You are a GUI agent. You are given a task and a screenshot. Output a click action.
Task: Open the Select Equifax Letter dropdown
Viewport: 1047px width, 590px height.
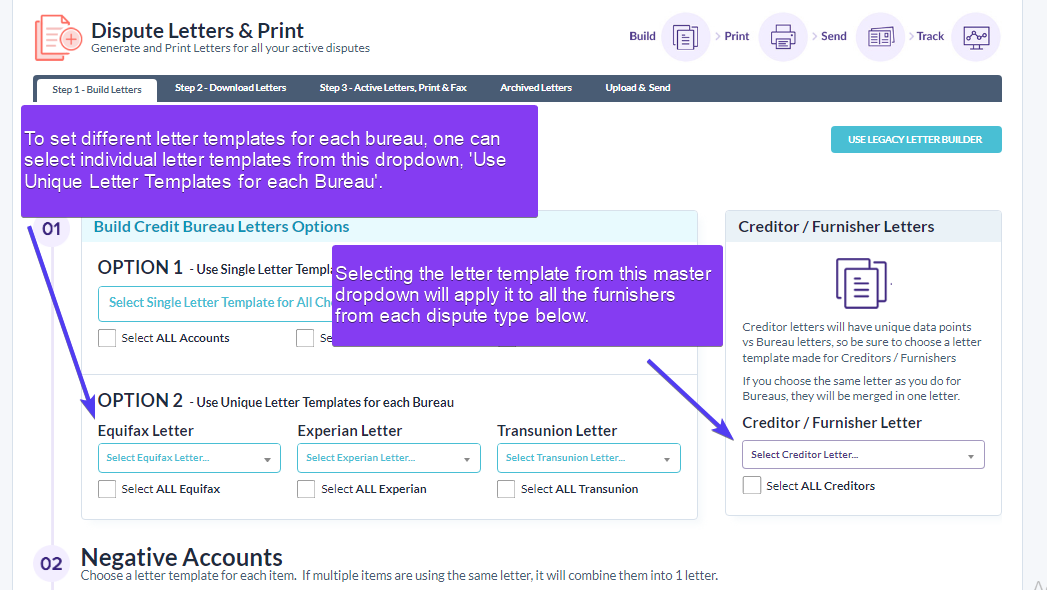tap(189, 458)
